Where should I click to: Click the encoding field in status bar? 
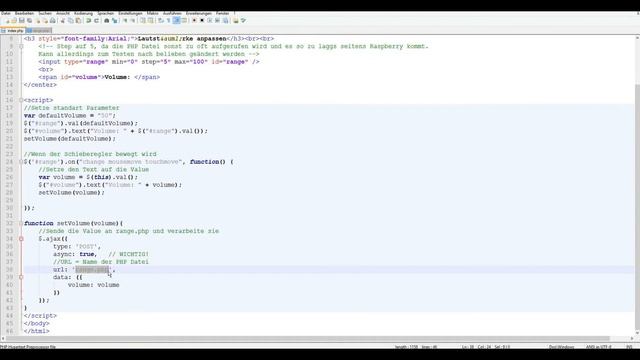pyautogui.click(x=598, y=347)
